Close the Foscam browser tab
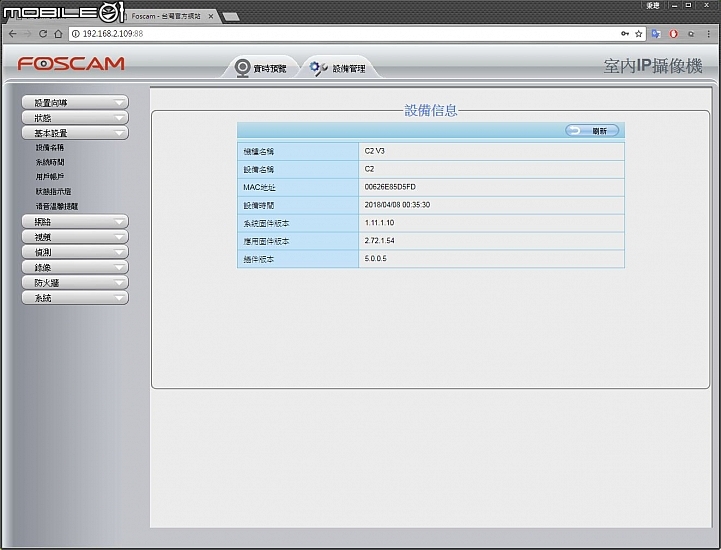 pos(211,16)
